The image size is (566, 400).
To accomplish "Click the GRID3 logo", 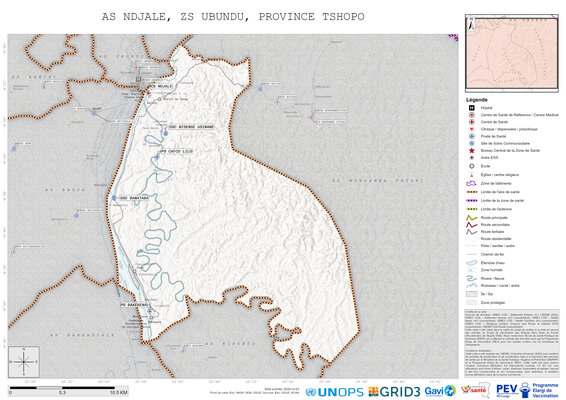I will point(394,392).
